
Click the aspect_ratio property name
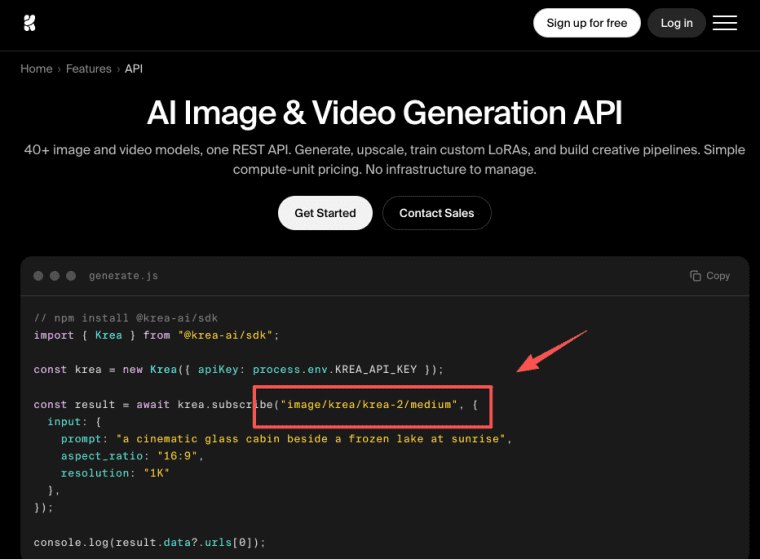[102, 456]
